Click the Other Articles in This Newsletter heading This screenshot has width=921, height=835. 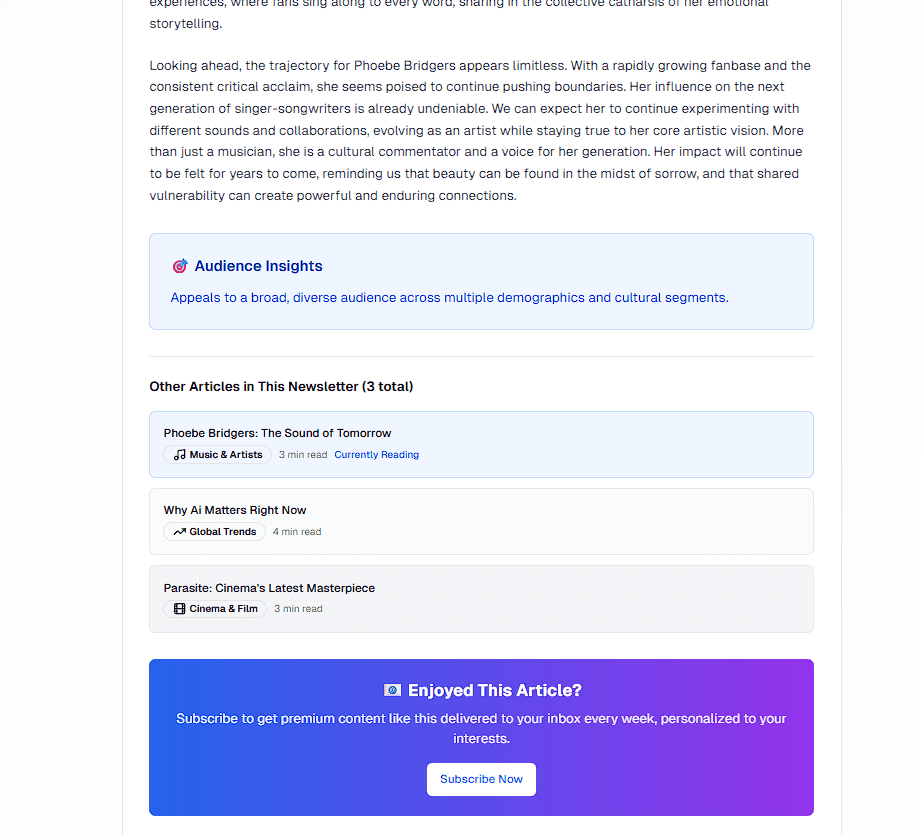click(x=281, y=386)
